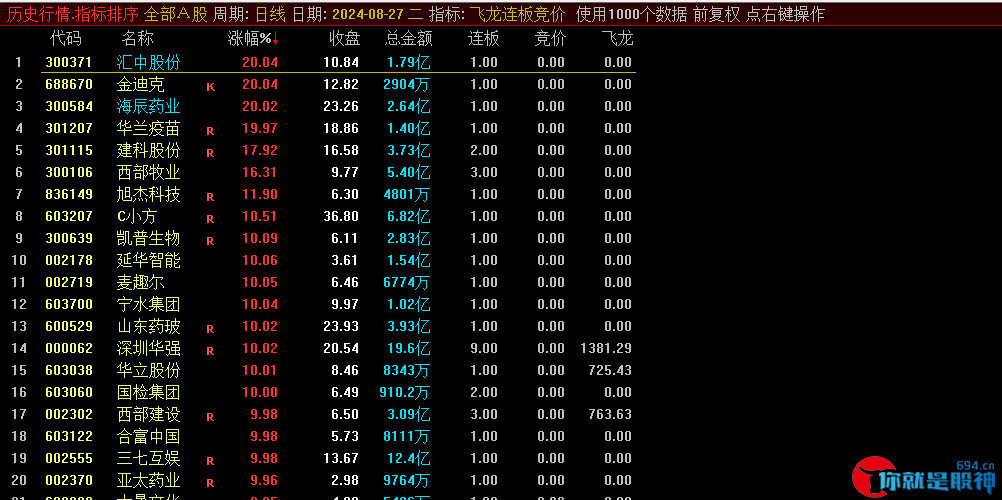This screenshot has width=1002, height=500.
Task: Click the R marker next to C小方
Action: point(210,219)
